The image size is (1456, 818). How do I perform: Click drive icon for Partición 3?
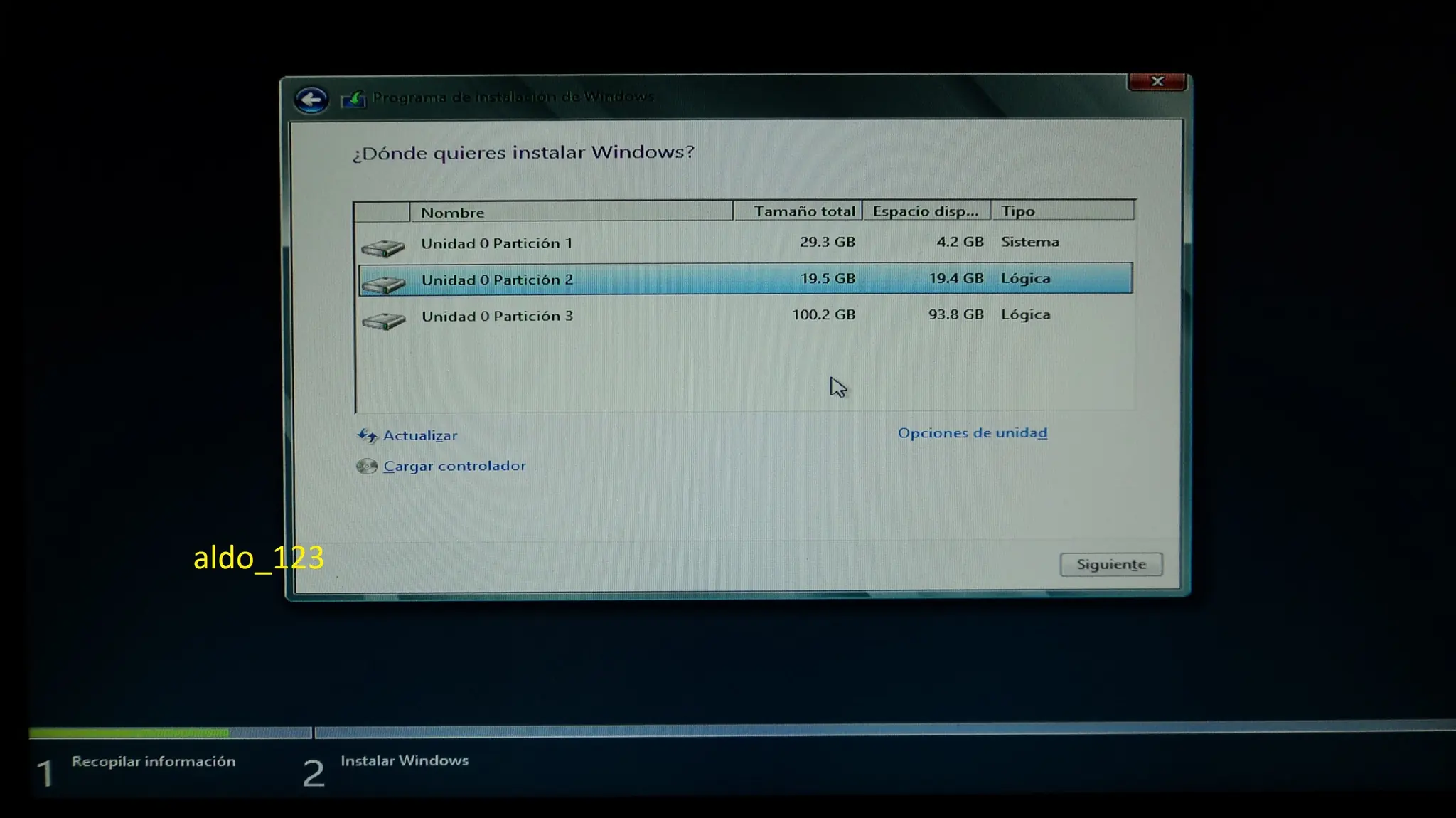click(x=383, y=320)
